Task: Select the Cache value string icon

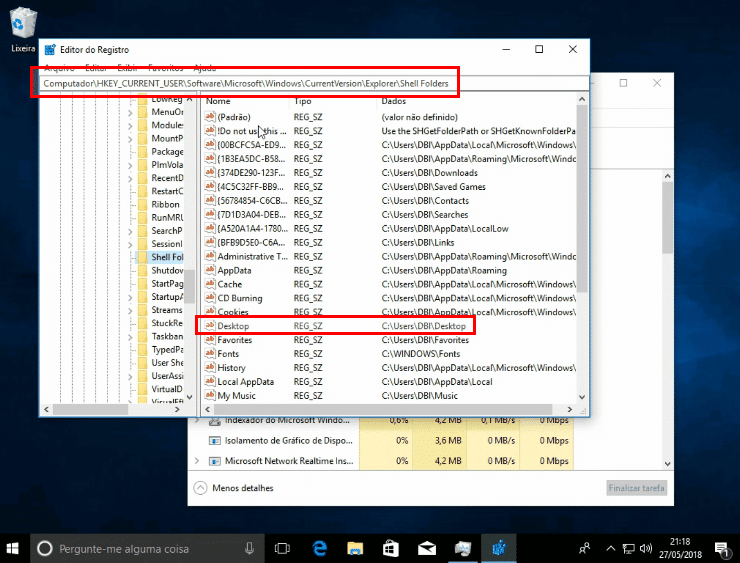Action: 210,284
